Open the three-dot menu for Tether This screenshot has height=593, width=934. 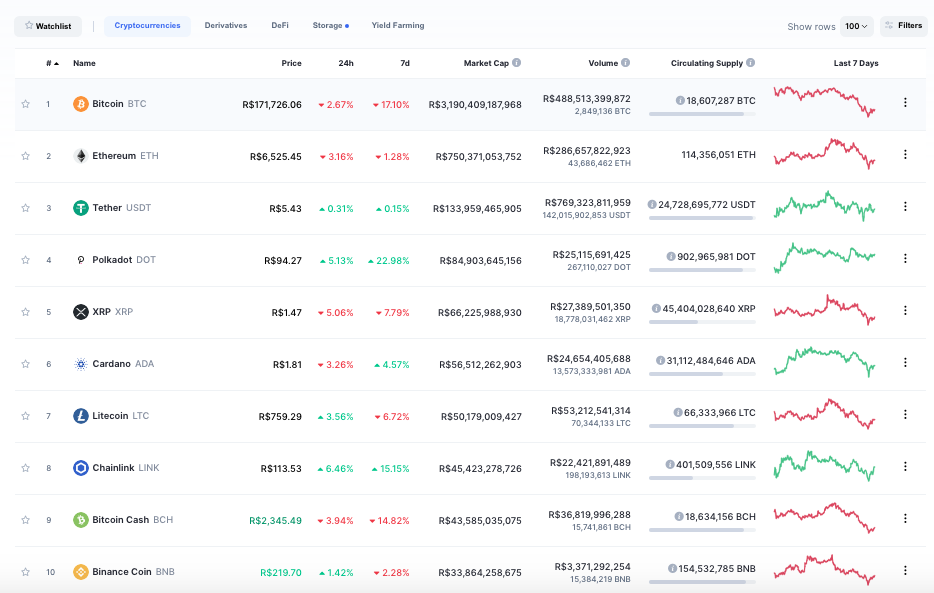905,206
